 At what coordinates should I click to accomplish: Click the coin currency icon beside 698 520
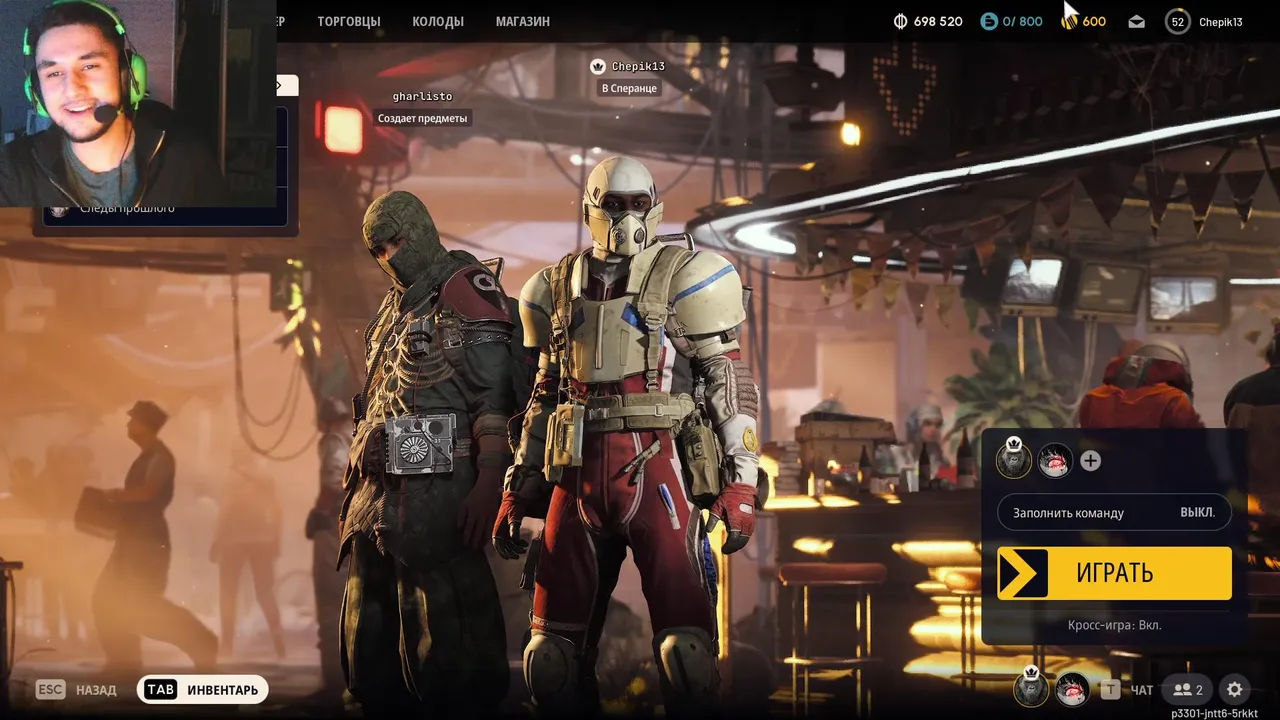tap(900, 21)
